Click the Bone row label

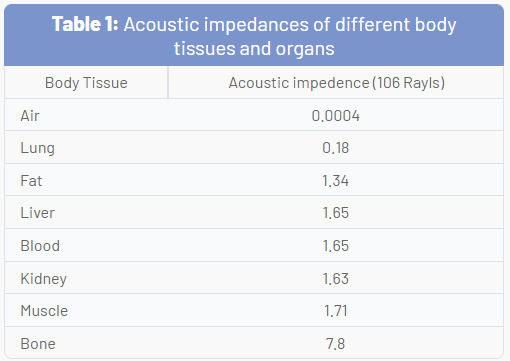(38, 344)
